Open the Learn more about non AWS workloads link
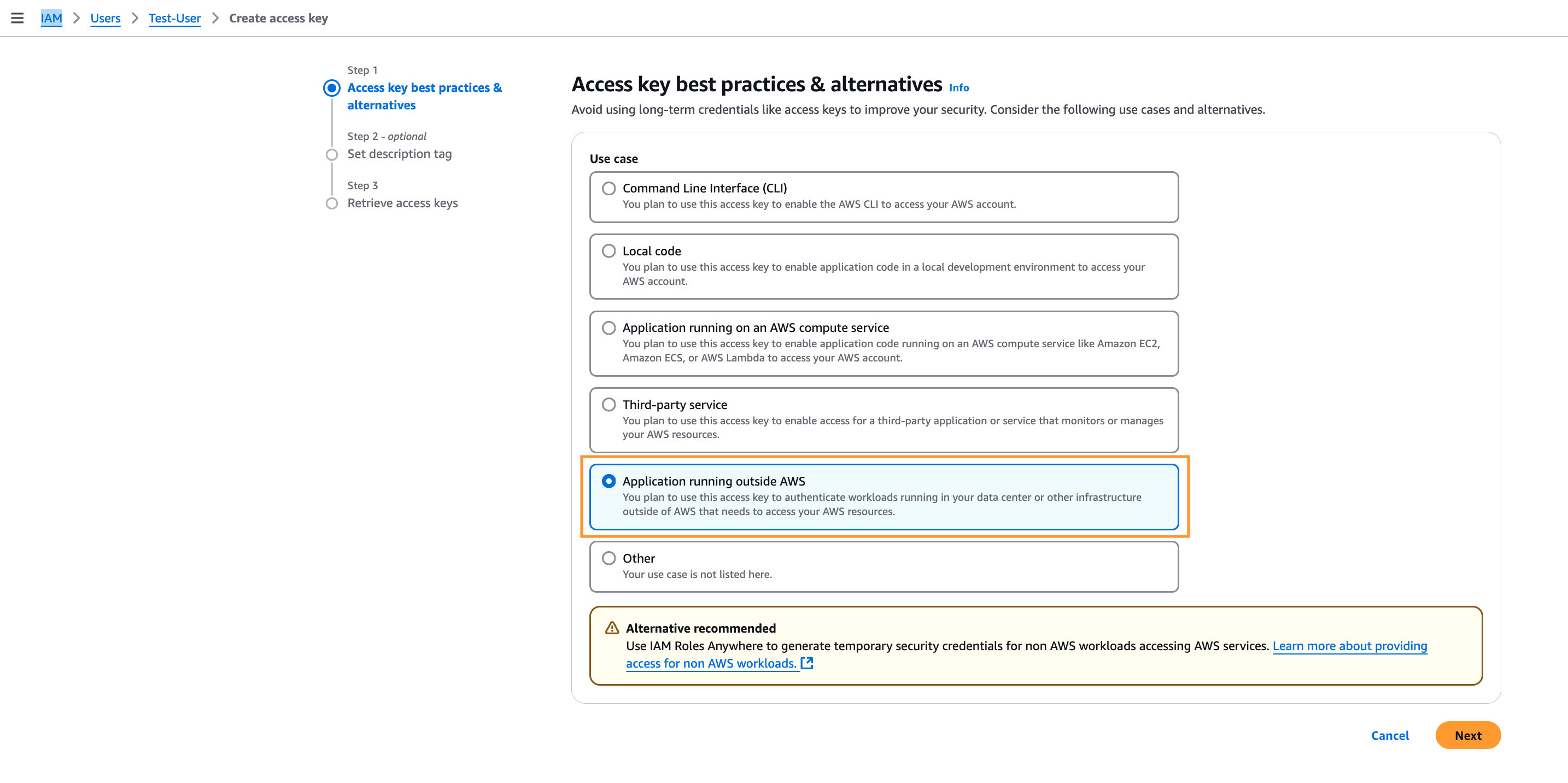 point(1349,646)
